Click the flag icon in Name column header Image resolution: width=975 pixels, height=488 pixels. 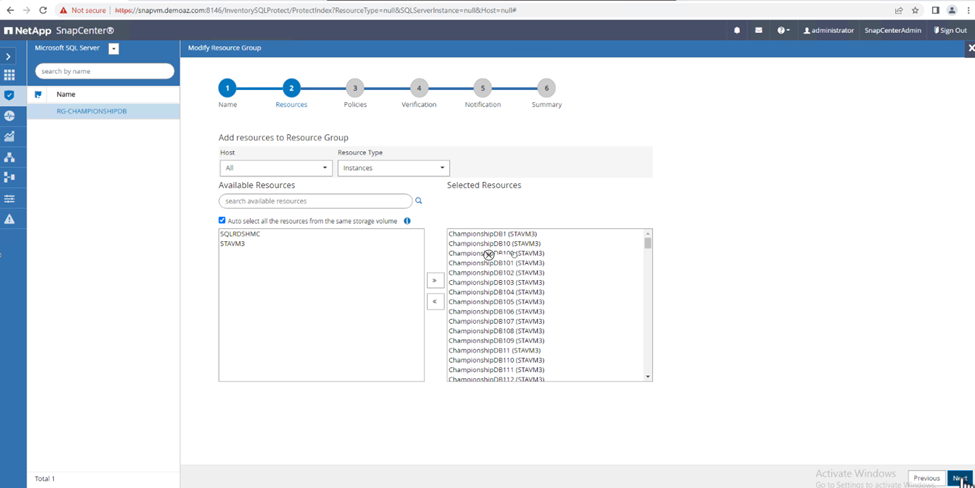(38, 94)
